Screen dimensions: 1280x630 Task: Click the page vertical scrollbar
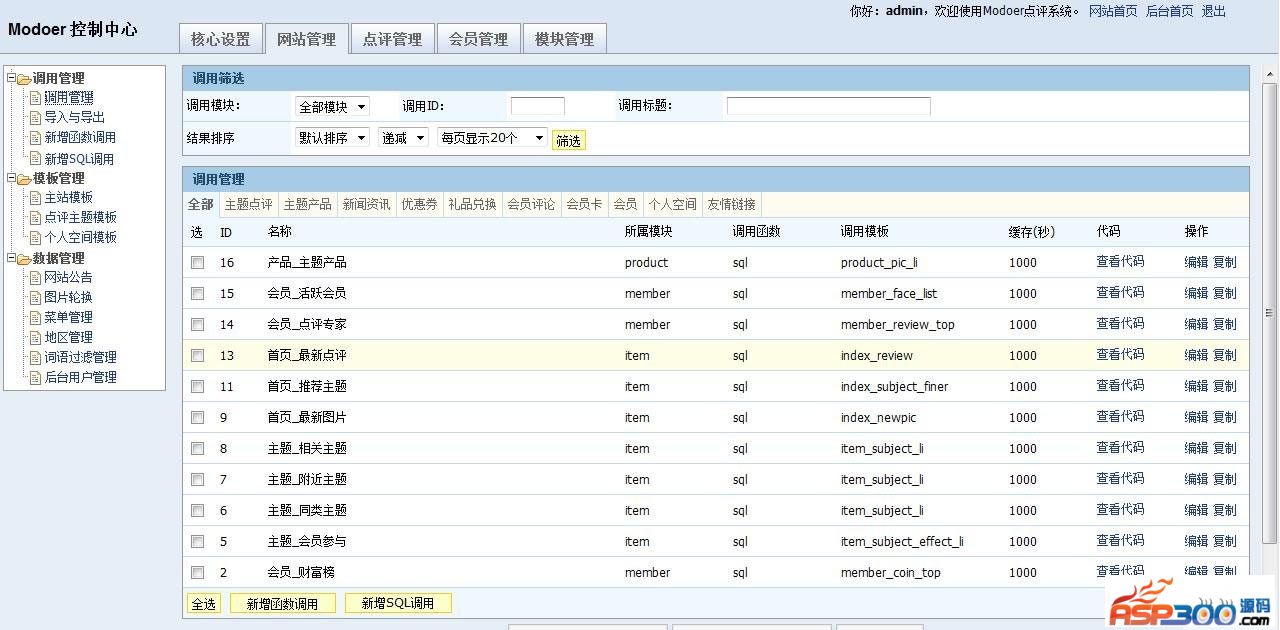1270,312
